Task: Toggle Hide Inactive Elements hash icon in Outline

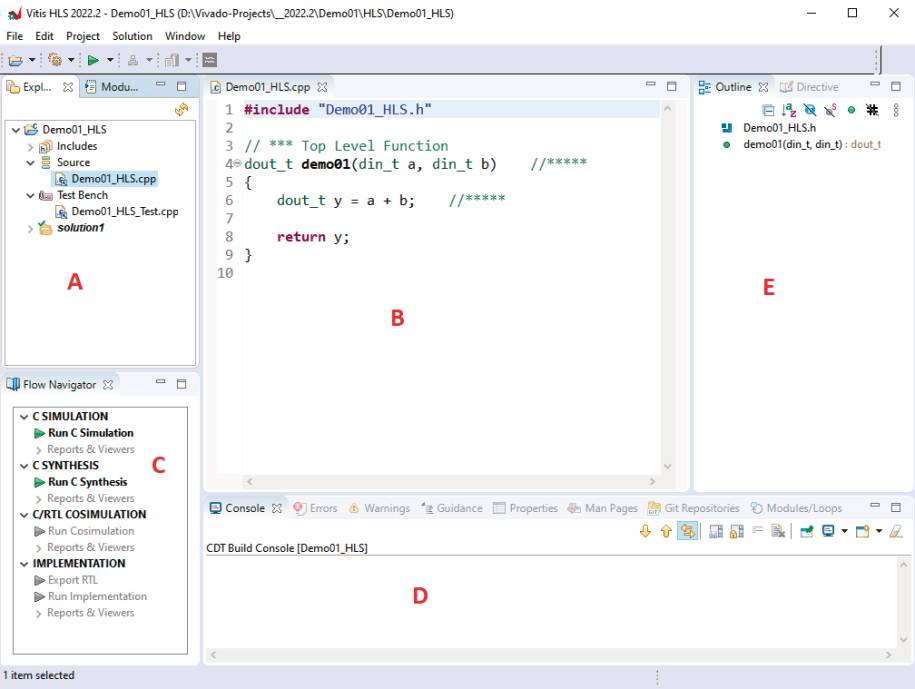Action: click(872, 110)
